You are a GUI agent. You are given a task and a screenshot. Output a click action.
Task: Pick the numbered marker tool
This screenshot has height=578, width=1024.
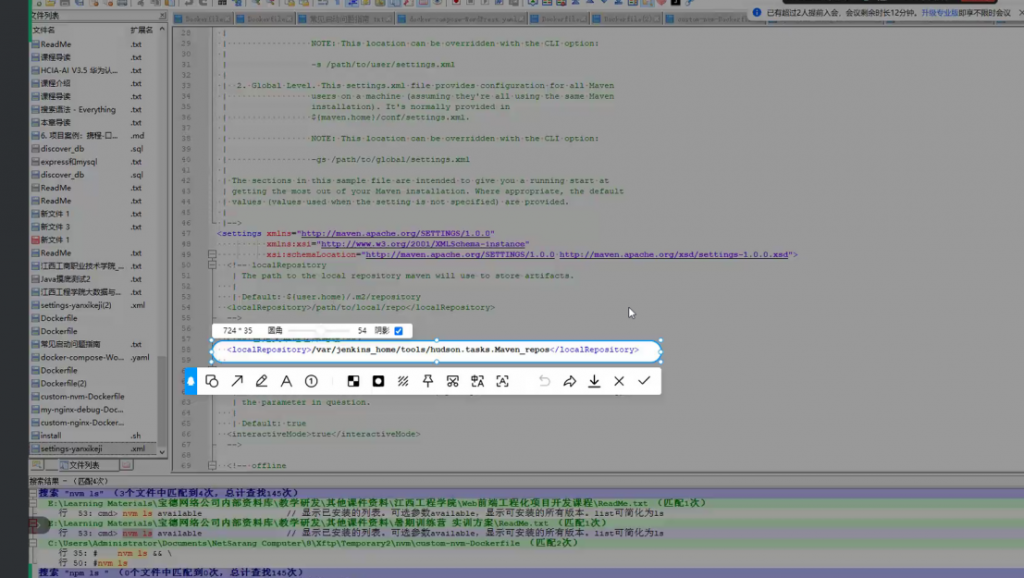point(311,381)
